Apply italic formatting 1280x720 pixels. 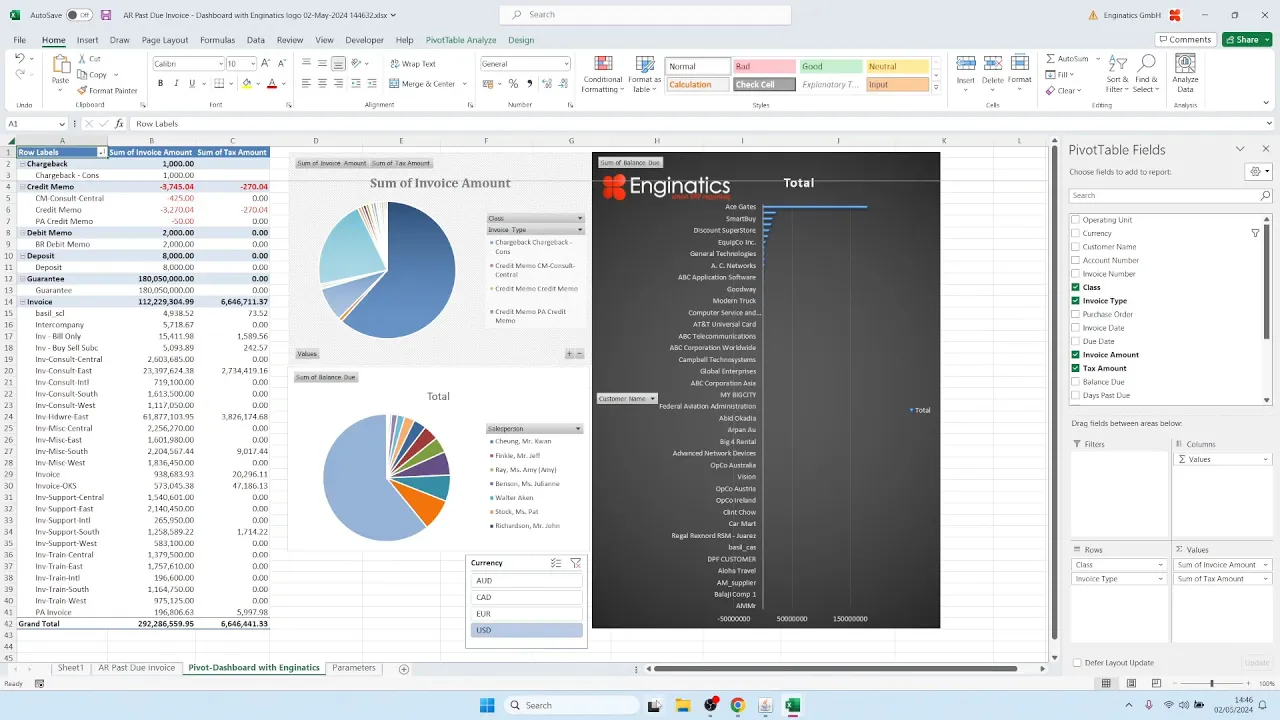174,84
